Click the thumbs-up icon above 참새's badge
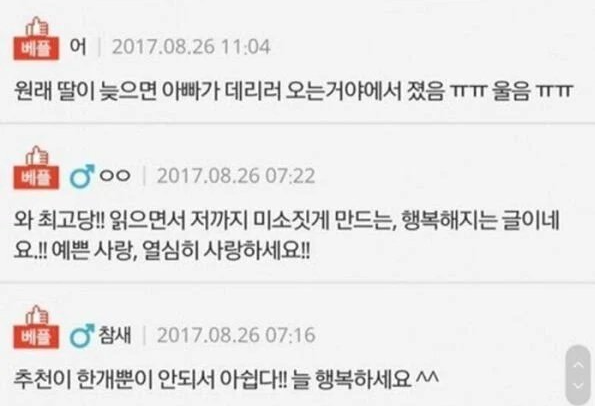 tap(37, 315)
